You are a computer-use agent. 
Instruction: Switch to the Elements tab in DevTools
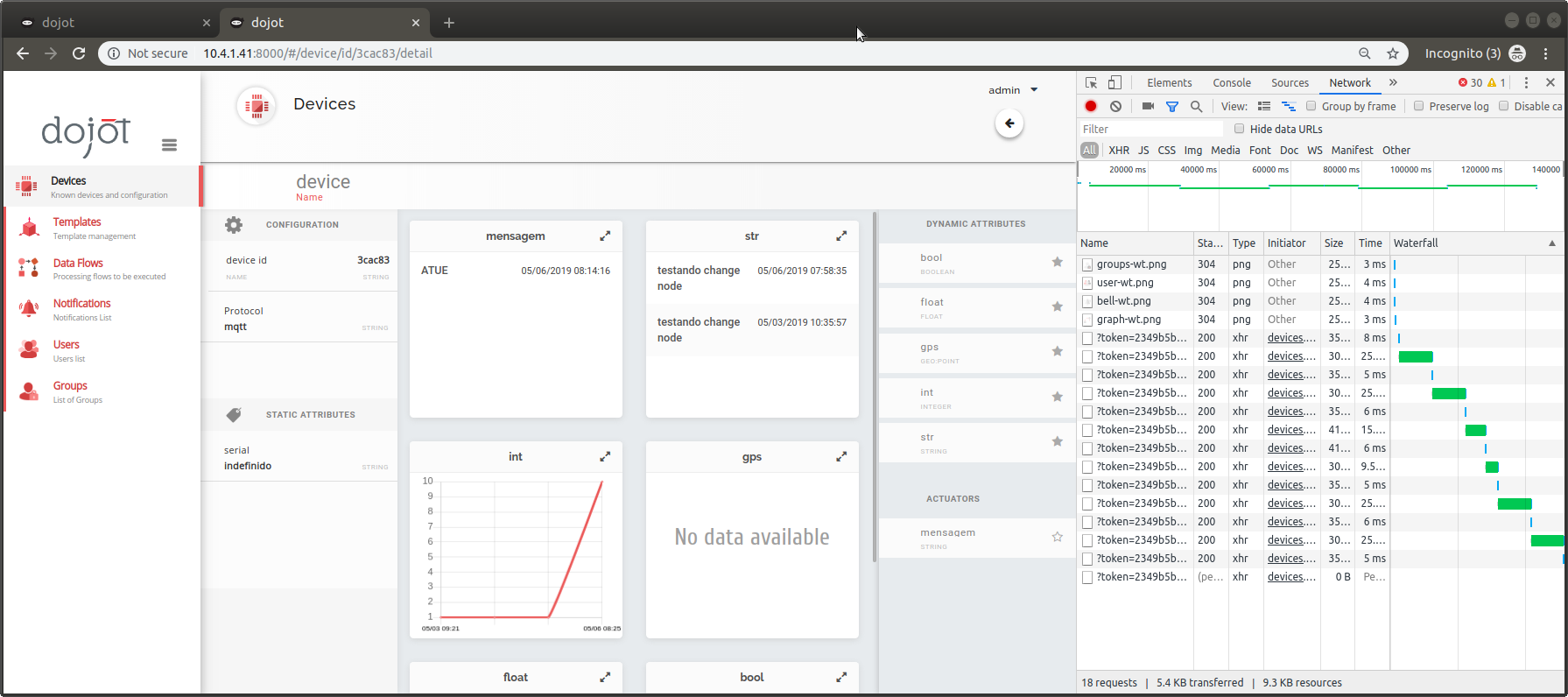[1170, 83]
